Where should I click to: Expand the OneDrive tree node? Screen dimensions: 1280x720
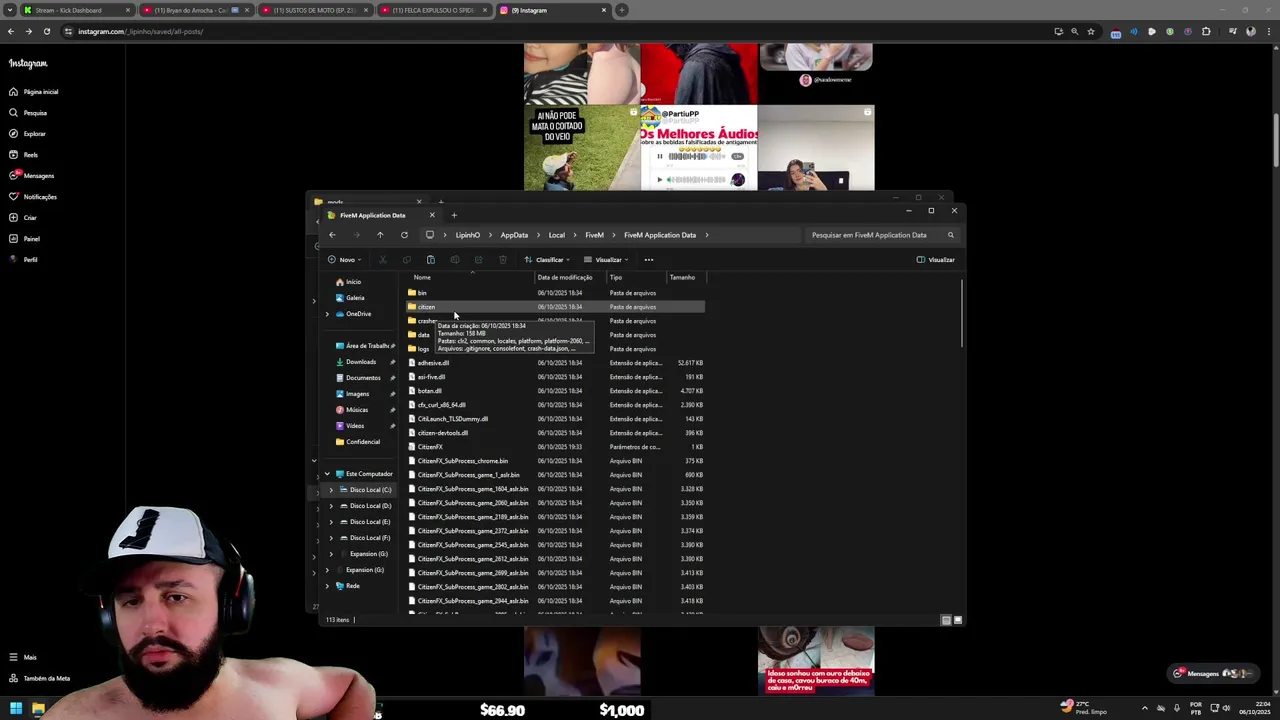coord(327,314)
